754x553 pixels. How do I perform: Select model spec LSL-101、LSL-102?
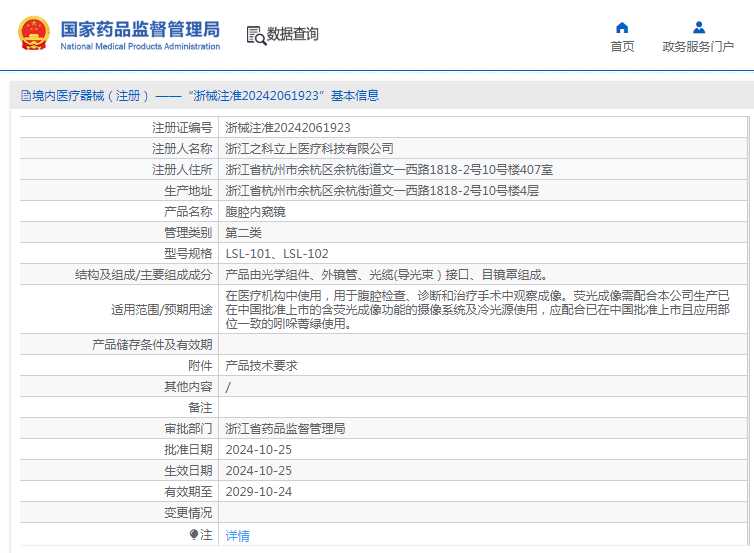[277, 254]
